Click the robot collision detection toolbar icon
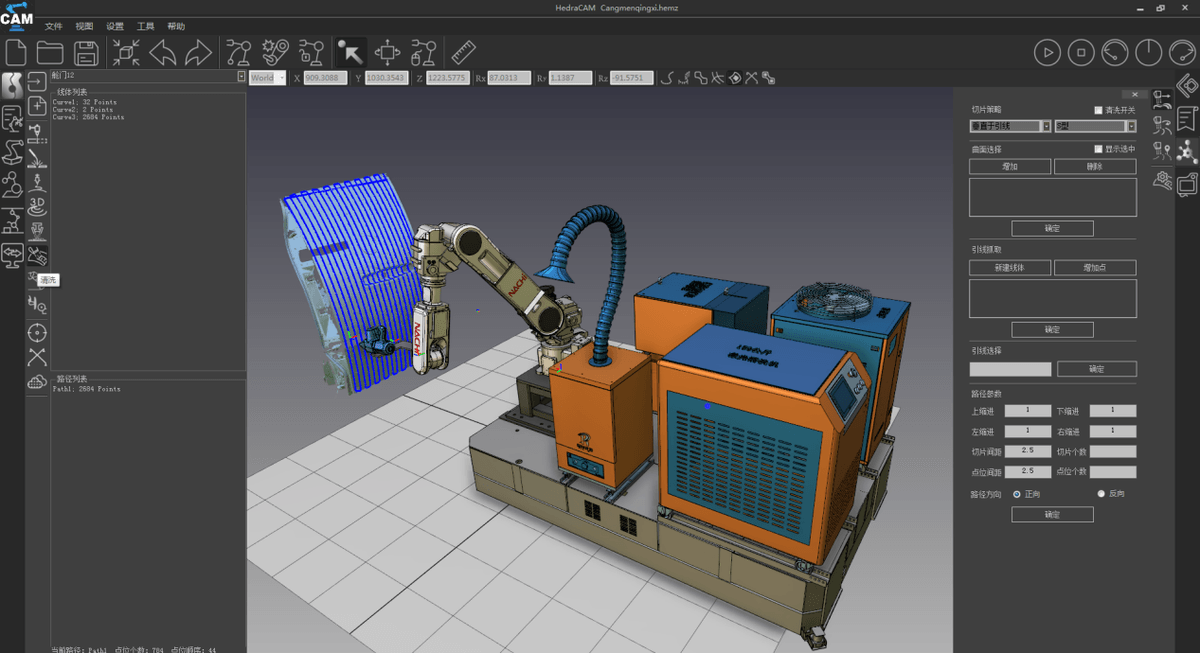1200x653 pixels. point(275,52)
